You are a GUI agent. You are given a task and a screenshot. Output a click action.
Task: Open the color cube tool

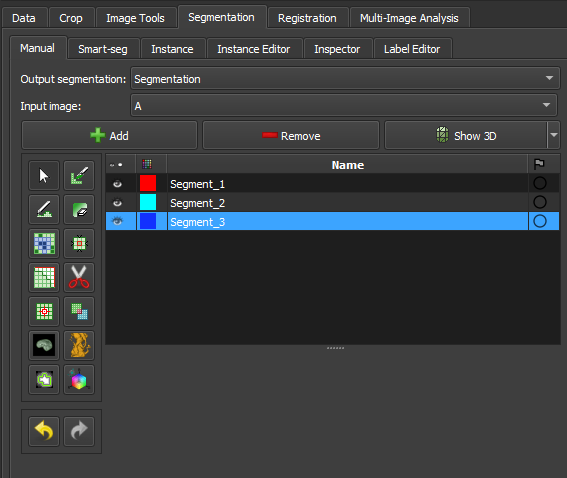79,379
